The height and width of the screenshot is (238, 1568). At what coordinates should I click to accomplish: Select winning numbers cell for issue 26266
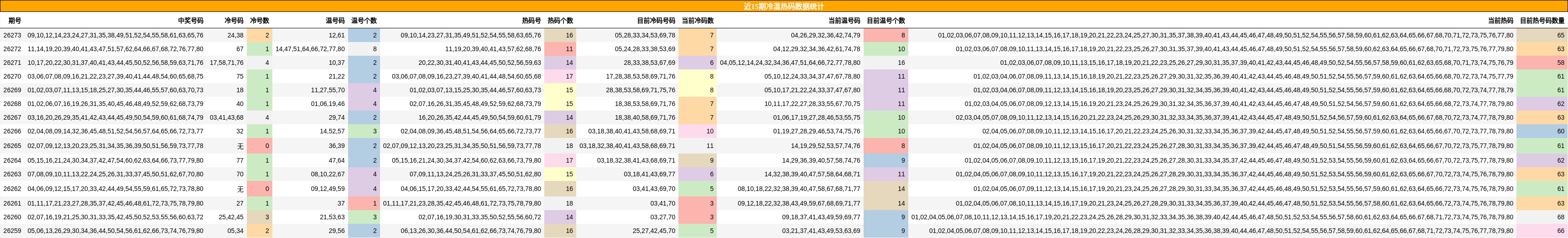(x=116, y=131)
